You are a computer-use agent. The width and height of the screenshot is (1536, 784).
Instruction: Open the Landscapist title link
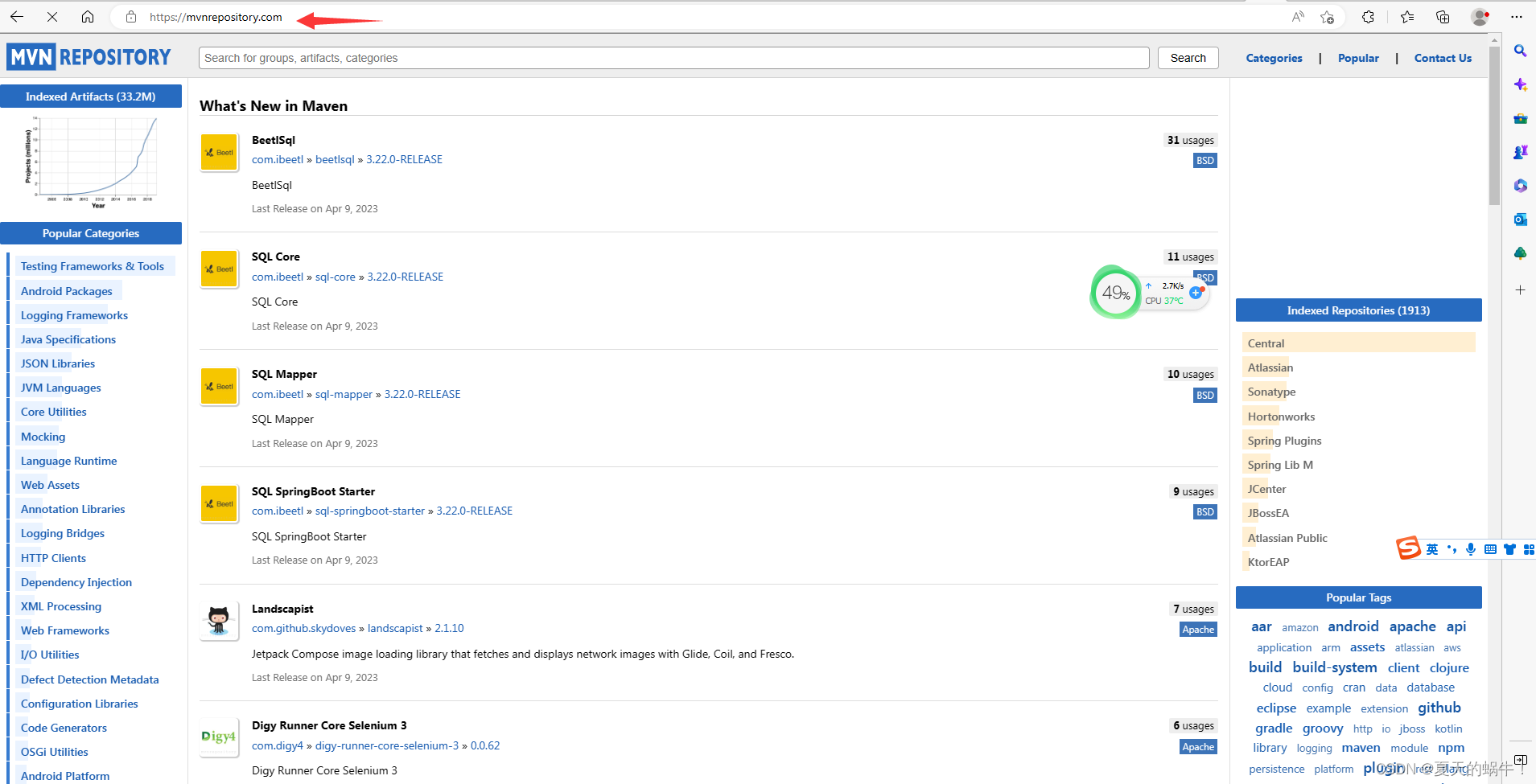click(x=282, y=609)
